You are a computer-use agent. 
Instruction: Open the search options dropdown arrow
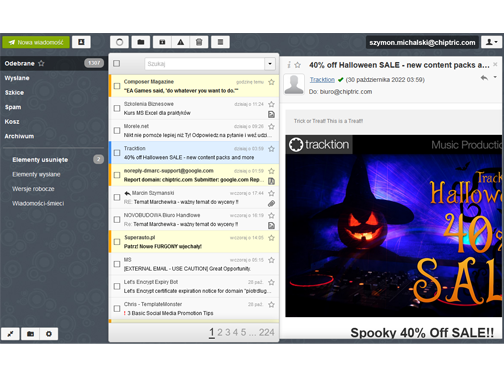tap(270, 64)
